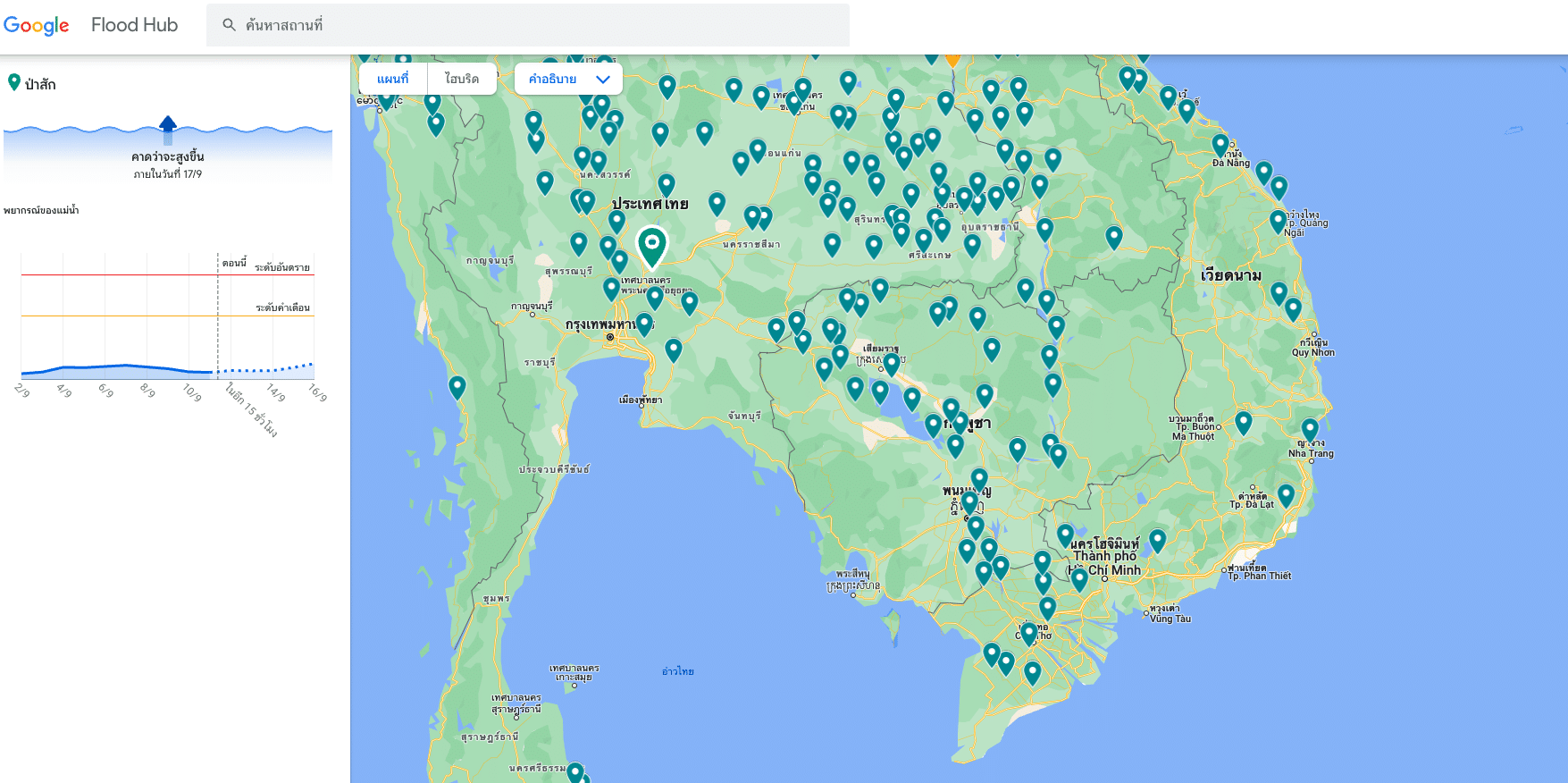This screenshot has width=1568, height=783.
Task: Click the ในอีก 15 ชั่วโมง axis label
Action: click(x=251, y=410)
